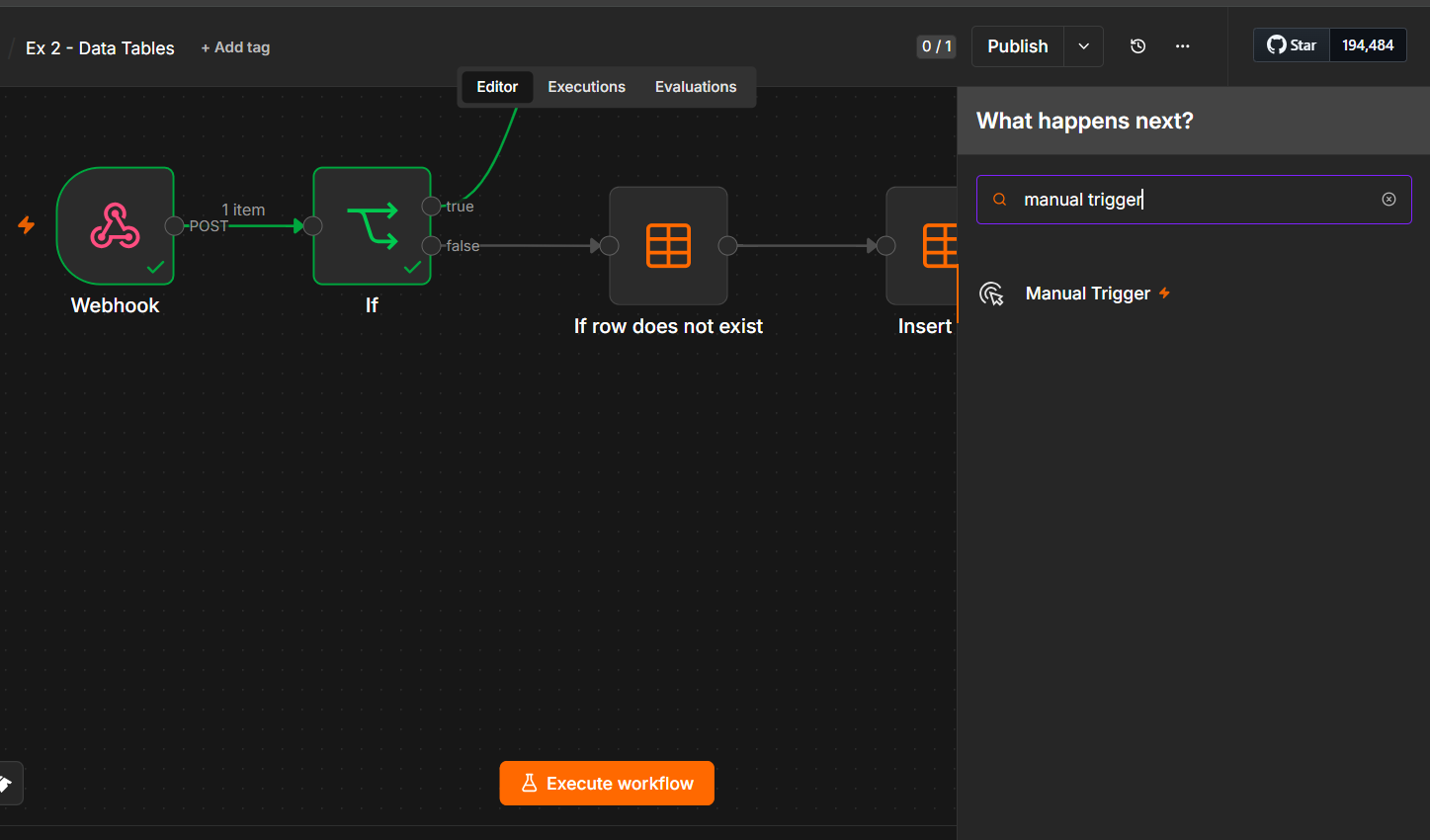Click the search magnifier icon
The image size is (1430, 840).
tap(1000, 200)
